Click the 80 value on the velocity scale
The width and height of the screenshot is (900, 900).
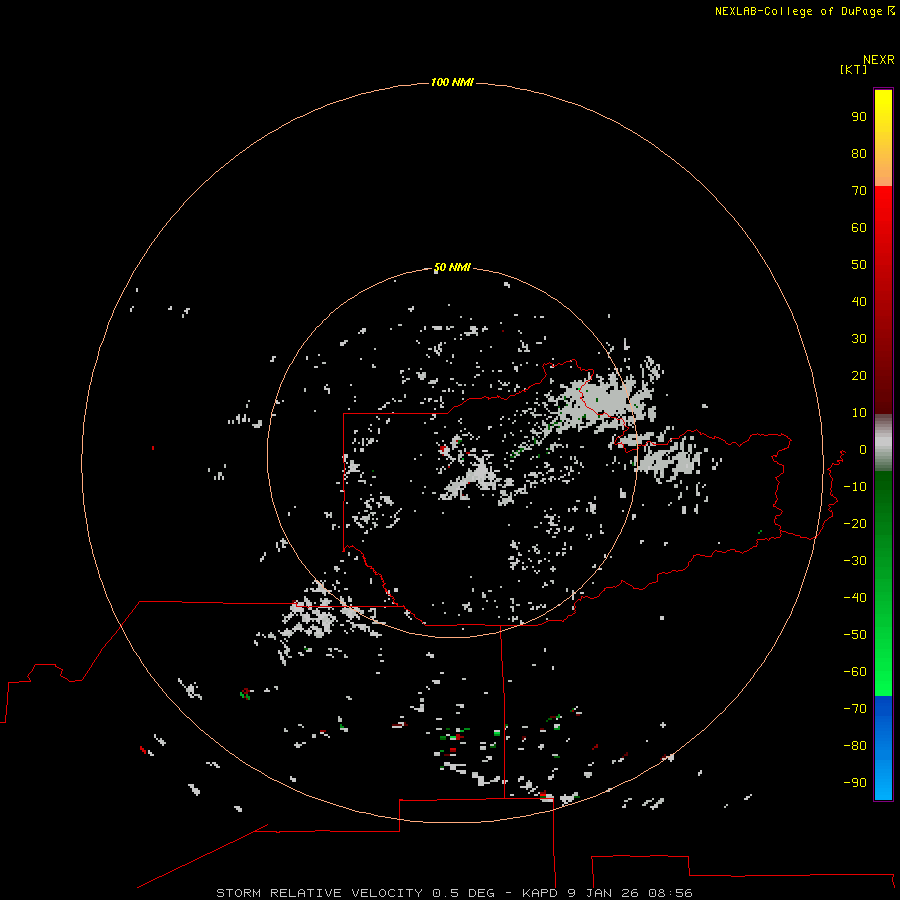click(x=859, y=153)
